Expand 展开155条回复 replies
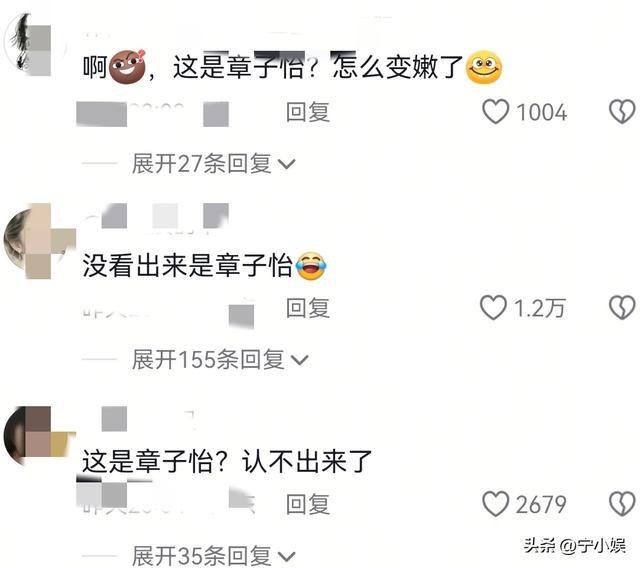Screen dimensions: 640x568 click(220, 359)
